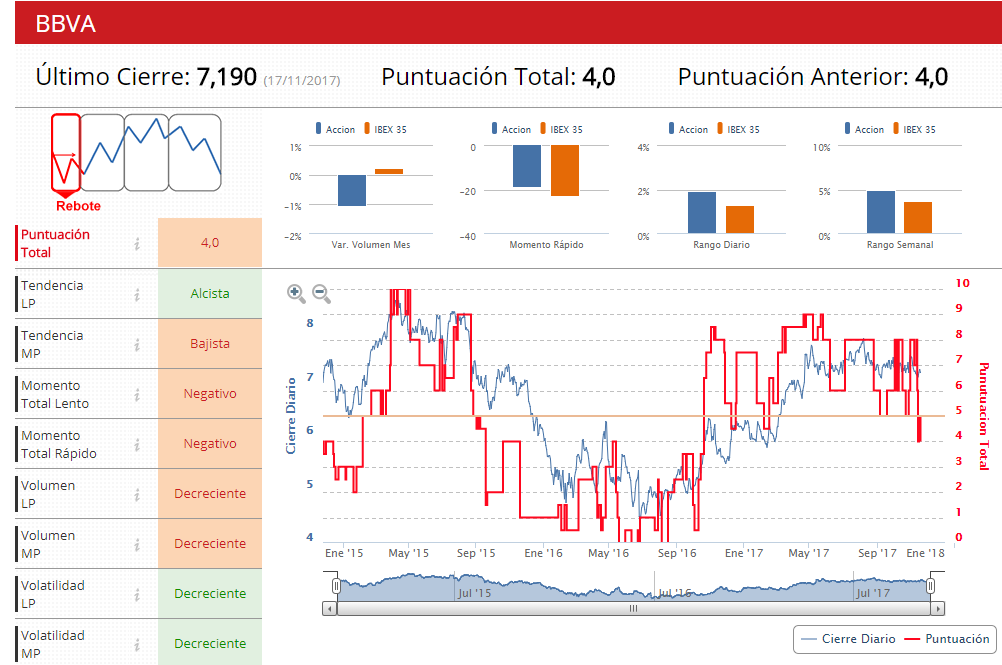Click the Puntuacion Total red axis title
This screenshot has width=1002, height=665.
[984, 417]
